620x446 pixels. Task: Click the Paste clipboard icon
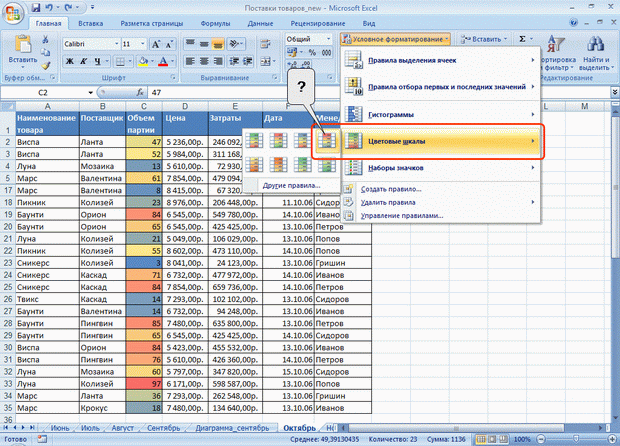[x=23, y=44]
